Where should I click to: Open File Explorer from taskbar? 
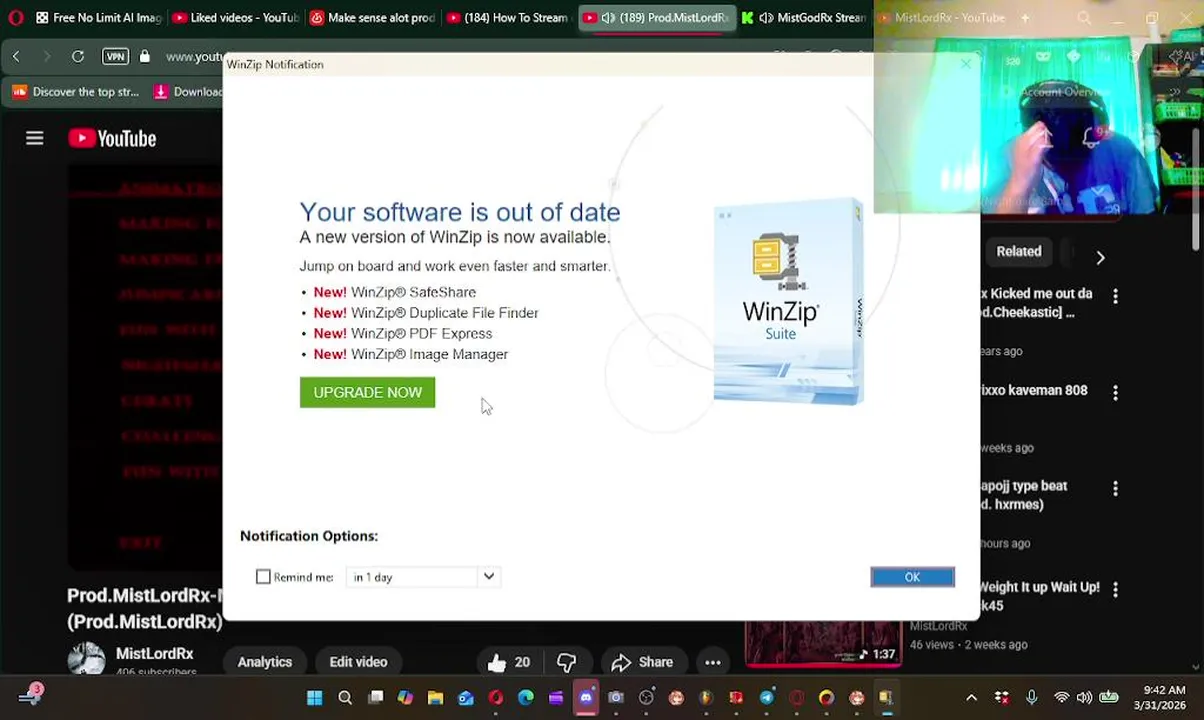point(435,698)
